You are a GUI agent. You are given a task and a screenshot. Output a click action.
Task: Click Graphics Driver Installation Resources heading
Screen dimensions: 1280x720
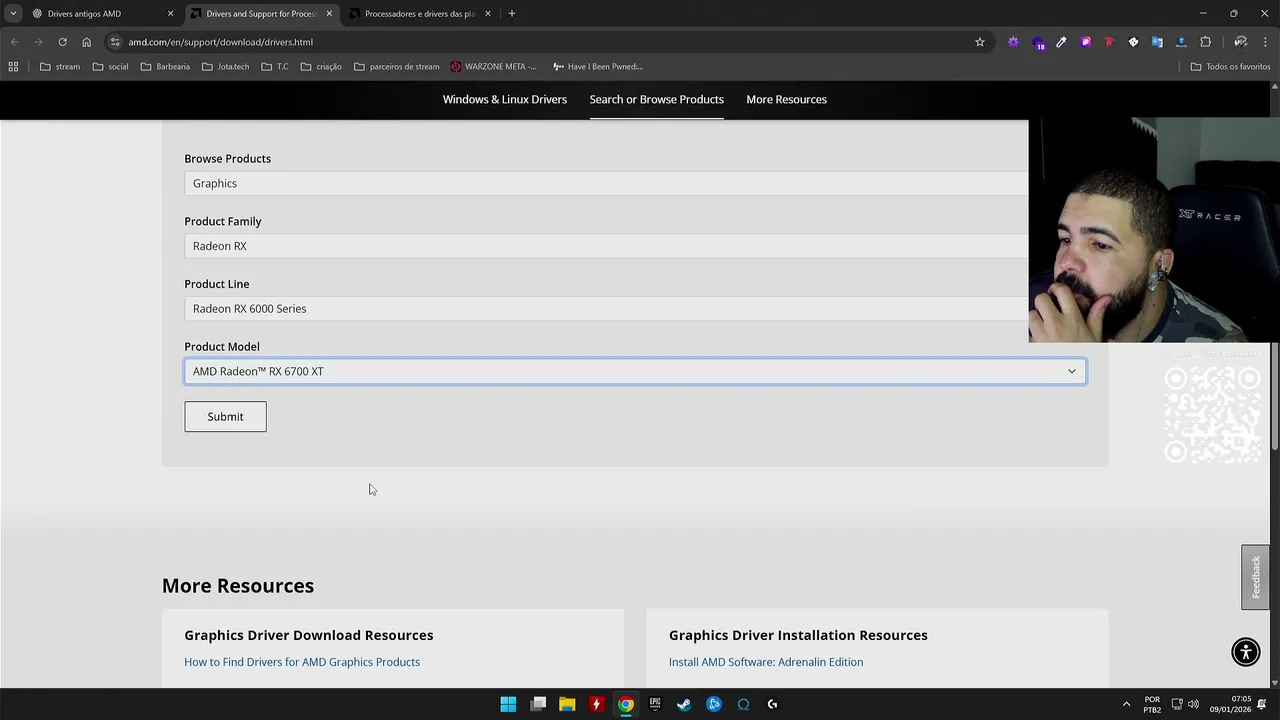(798, 635)
